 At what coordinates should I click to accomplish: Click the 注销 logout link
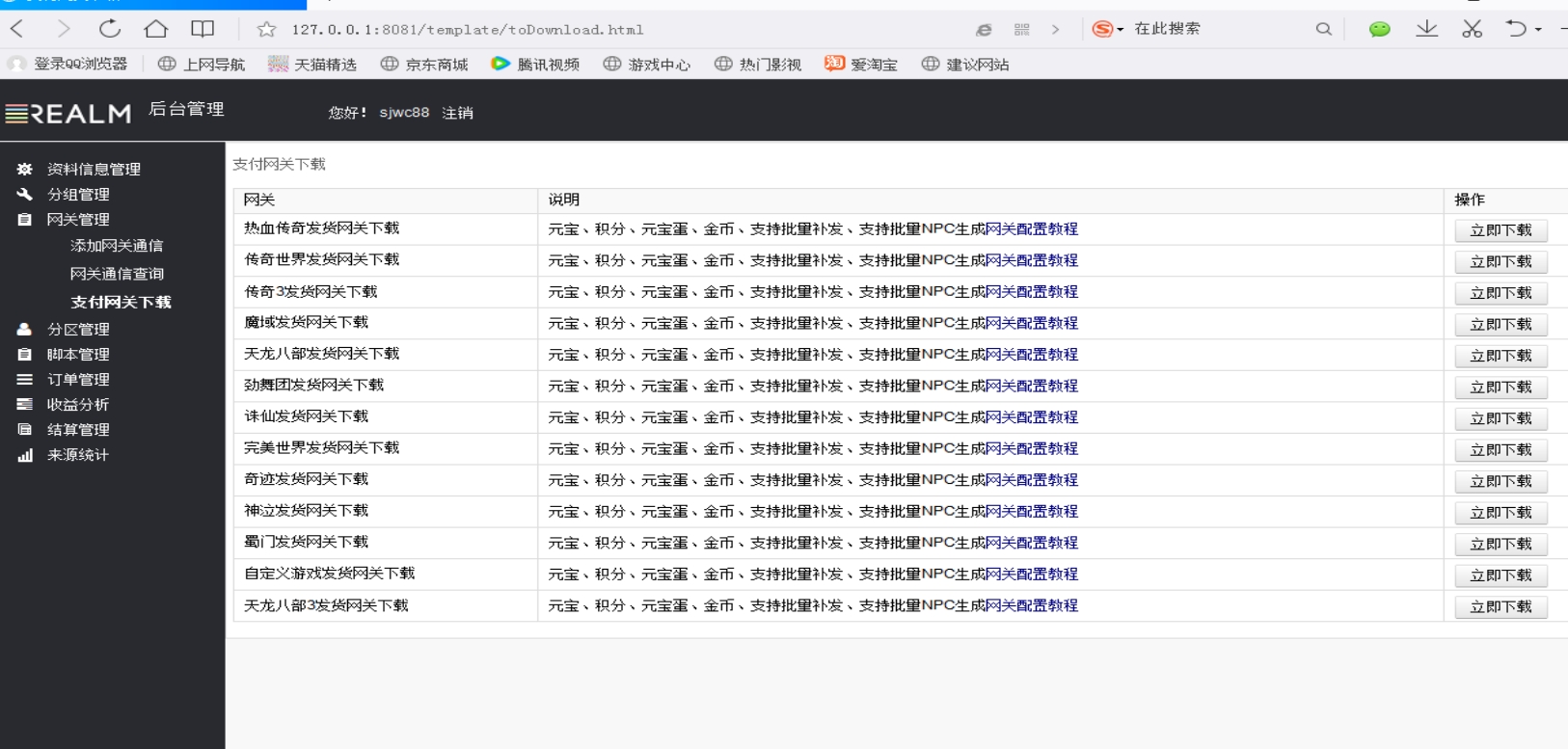457,113
